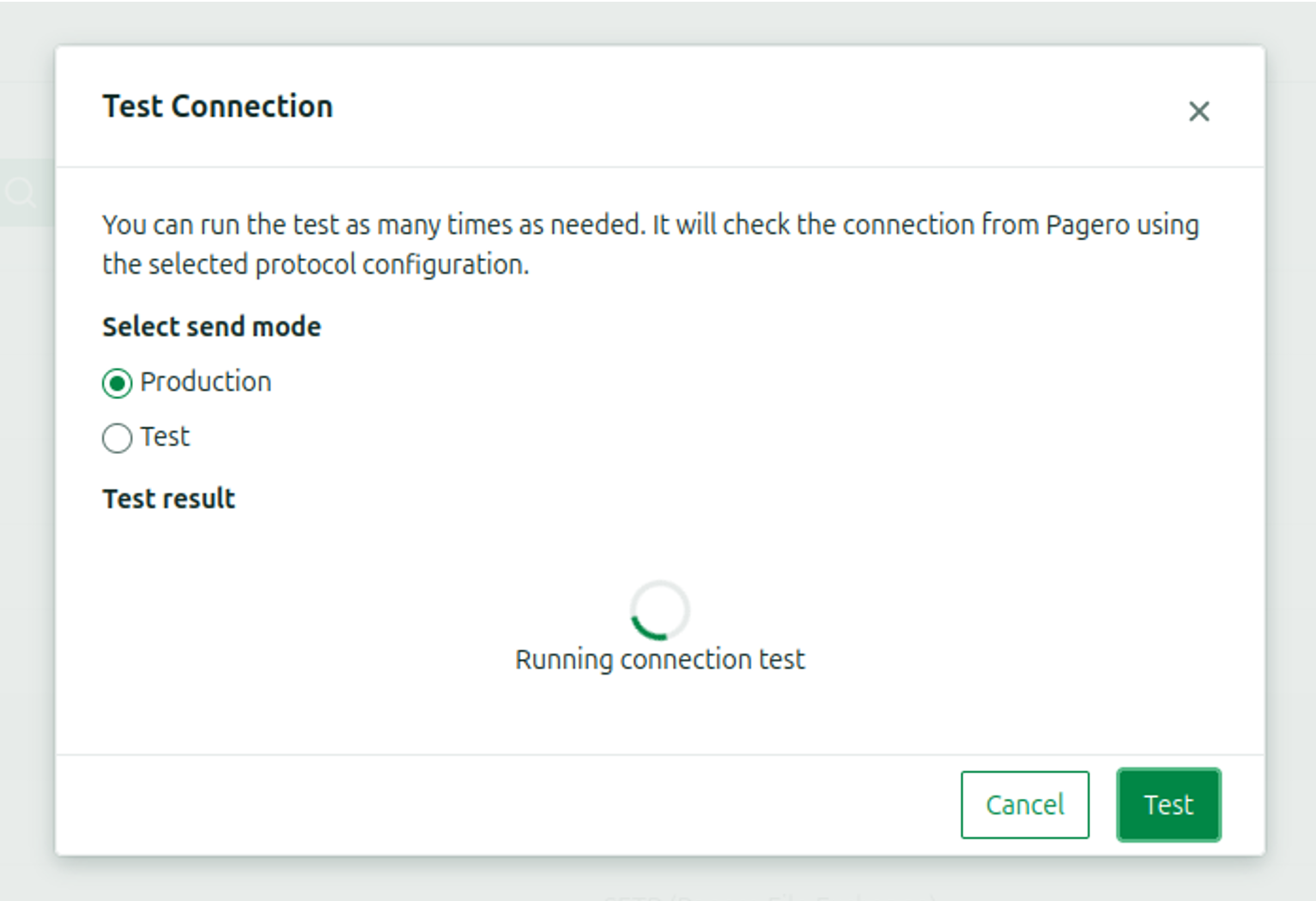
Task: Click the "Test Connection" dialog title
Action: [x=217, y=106]
